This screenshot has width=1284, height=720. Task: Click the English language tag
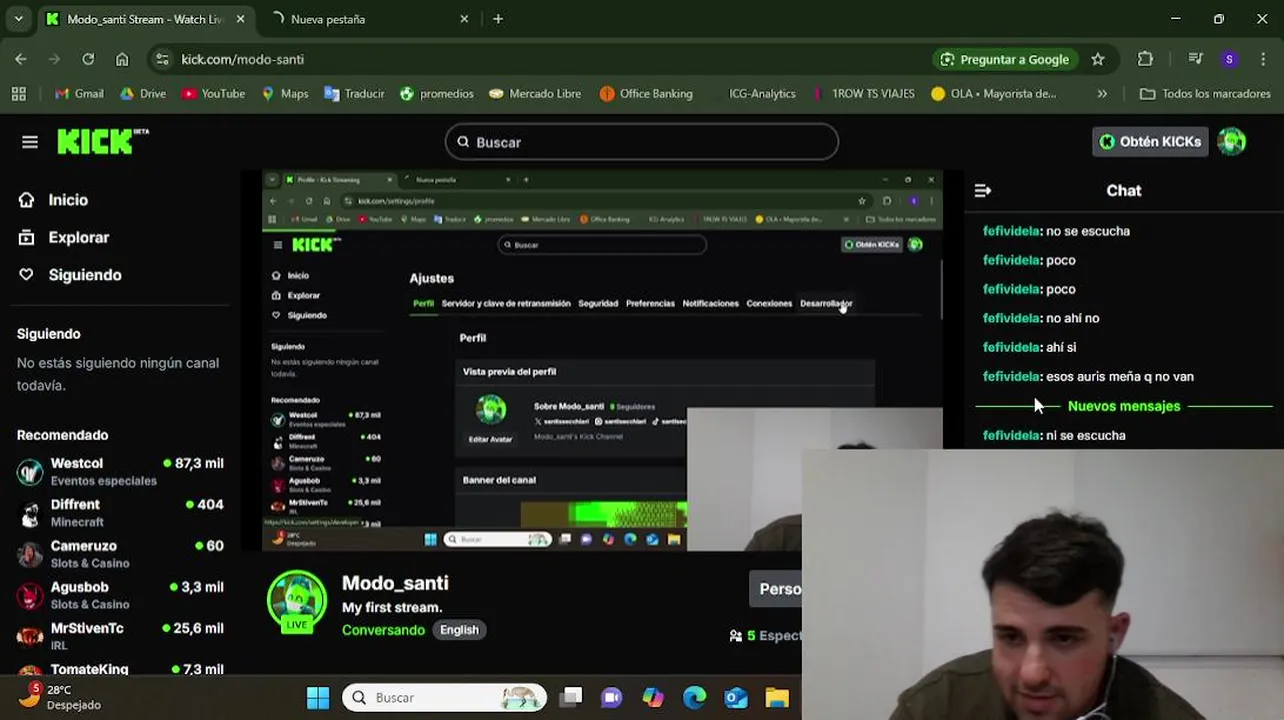point(459,630)
